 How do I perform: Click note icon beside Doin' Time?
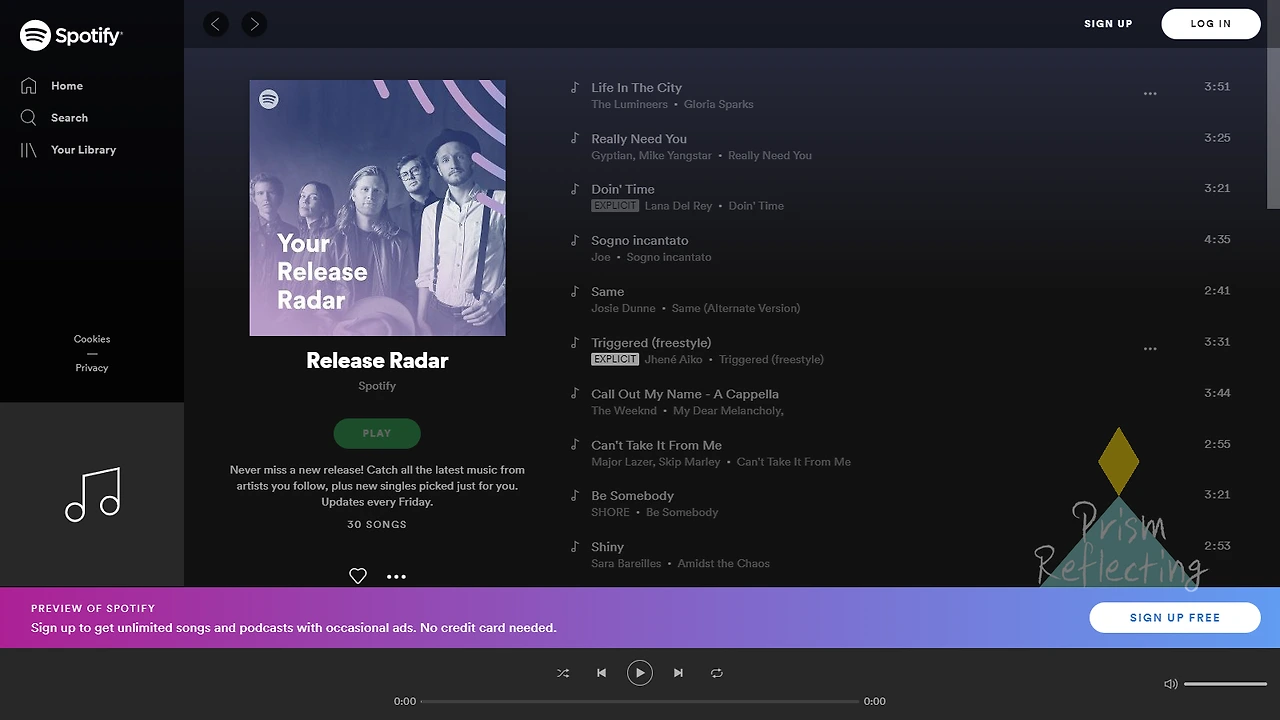(x=574, y=189)
